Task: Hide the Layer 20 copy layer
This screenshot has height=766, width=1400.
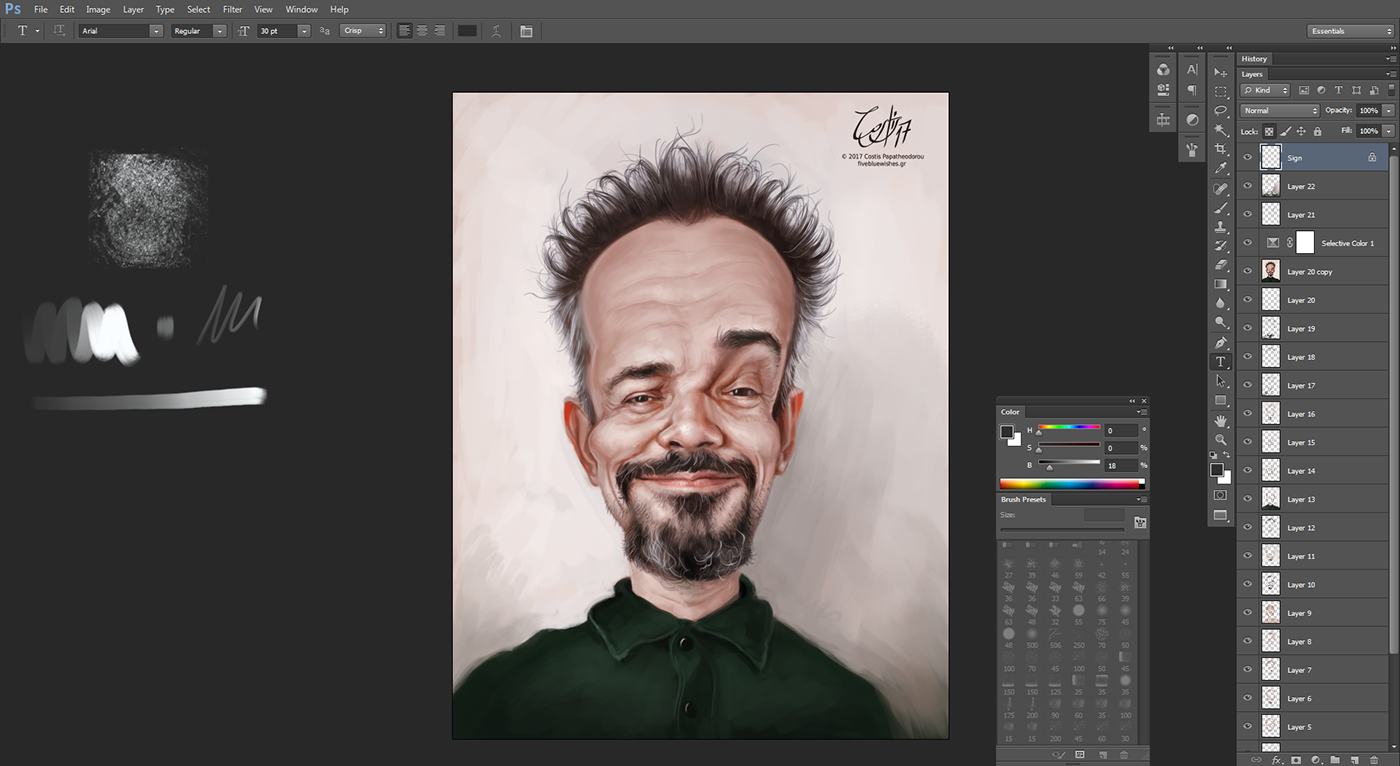Action: click(1247, 271)
